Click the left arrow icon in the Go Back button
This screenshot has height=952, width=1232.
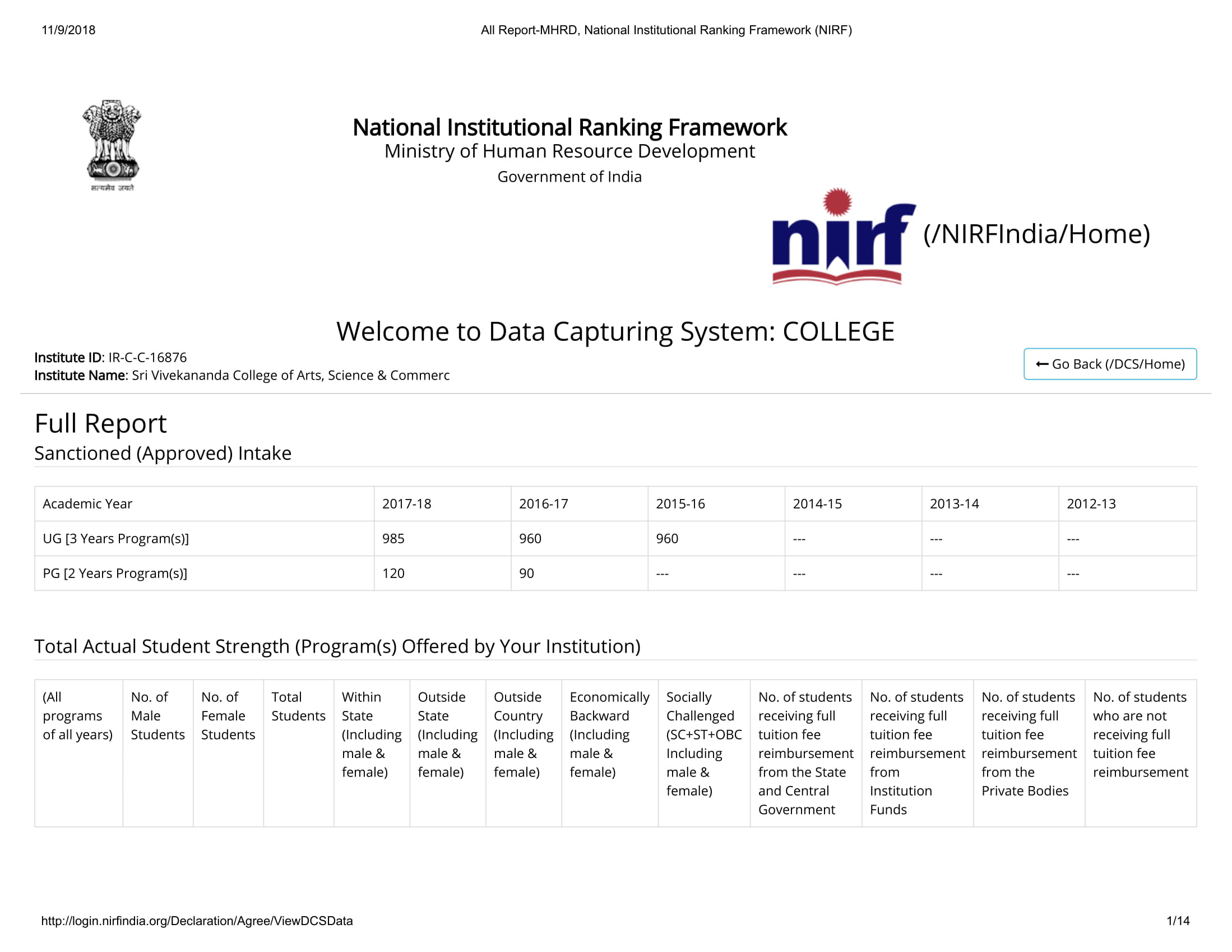1041,364
